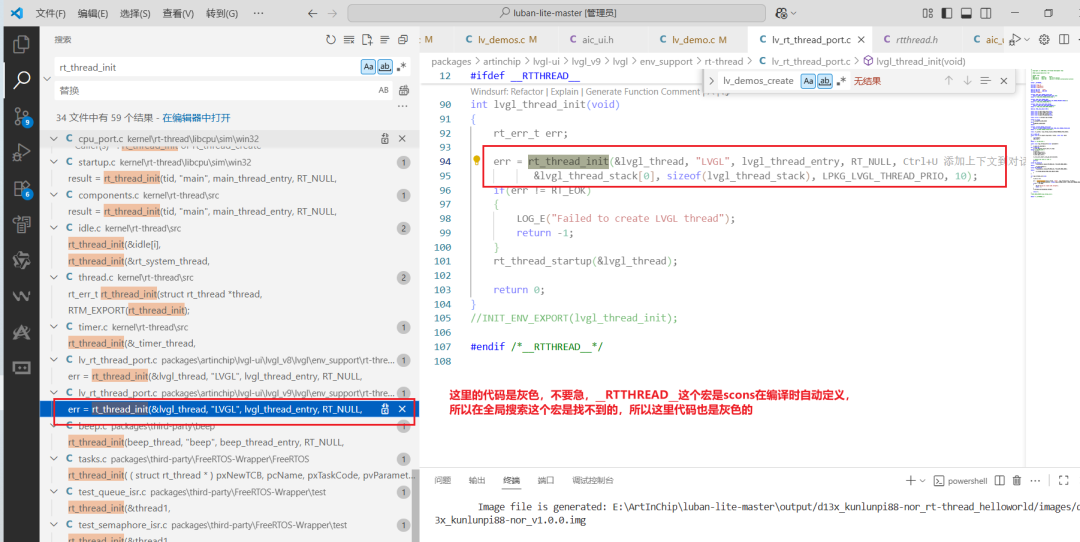
Task: Close the editor find widget
Action: (x=1004, y=81)
